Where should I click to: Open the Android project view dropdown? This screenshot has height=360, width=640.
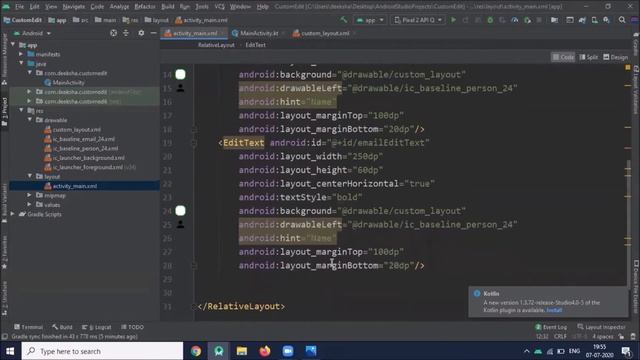point(32,33)
